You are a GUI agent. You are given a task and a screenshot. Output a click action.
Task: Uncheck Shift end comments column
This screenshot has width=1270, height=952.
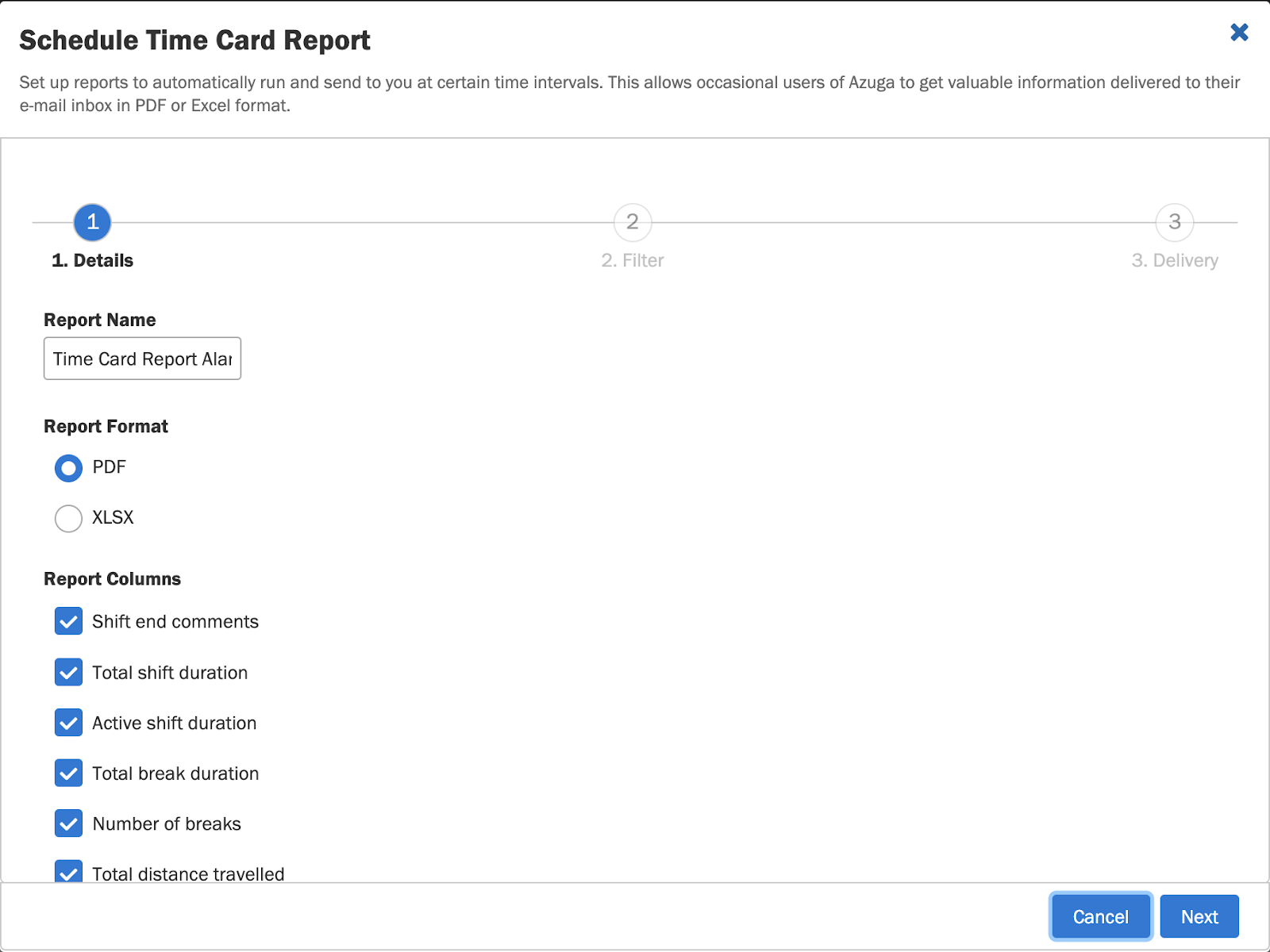pyautogui.click(x=68, y=621)
